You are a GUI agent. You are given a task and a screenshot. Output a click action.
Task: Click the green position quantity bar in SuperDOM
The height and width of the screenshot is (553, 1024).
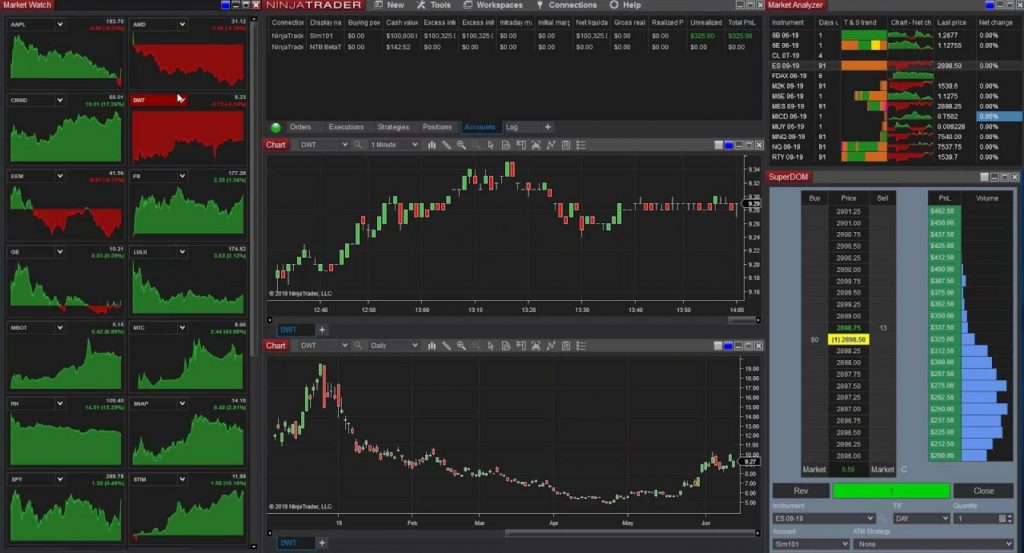point(890,491)
